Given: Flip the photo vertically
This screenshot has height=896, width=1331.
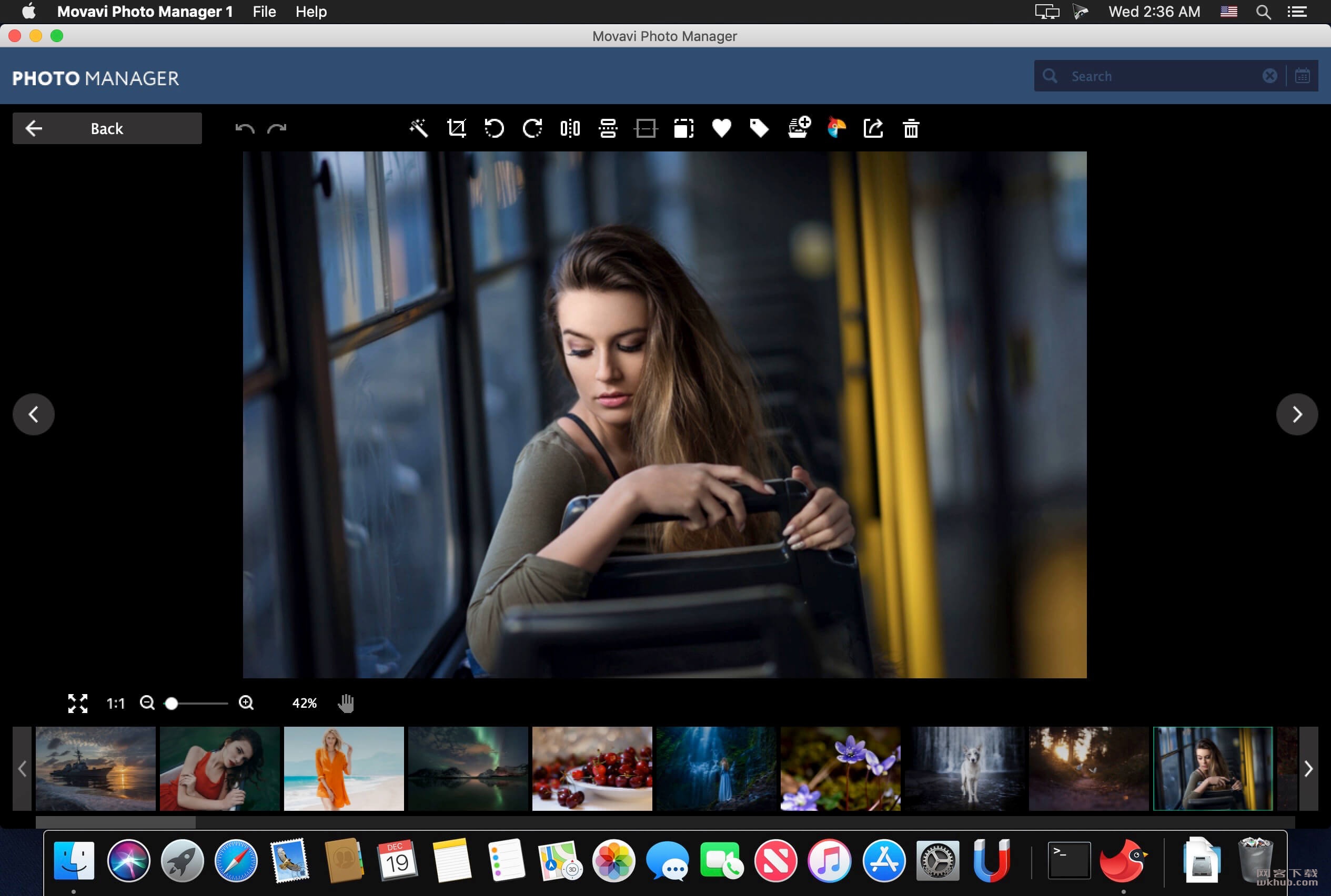Looking at the screenshot, I should click(608, 128).
